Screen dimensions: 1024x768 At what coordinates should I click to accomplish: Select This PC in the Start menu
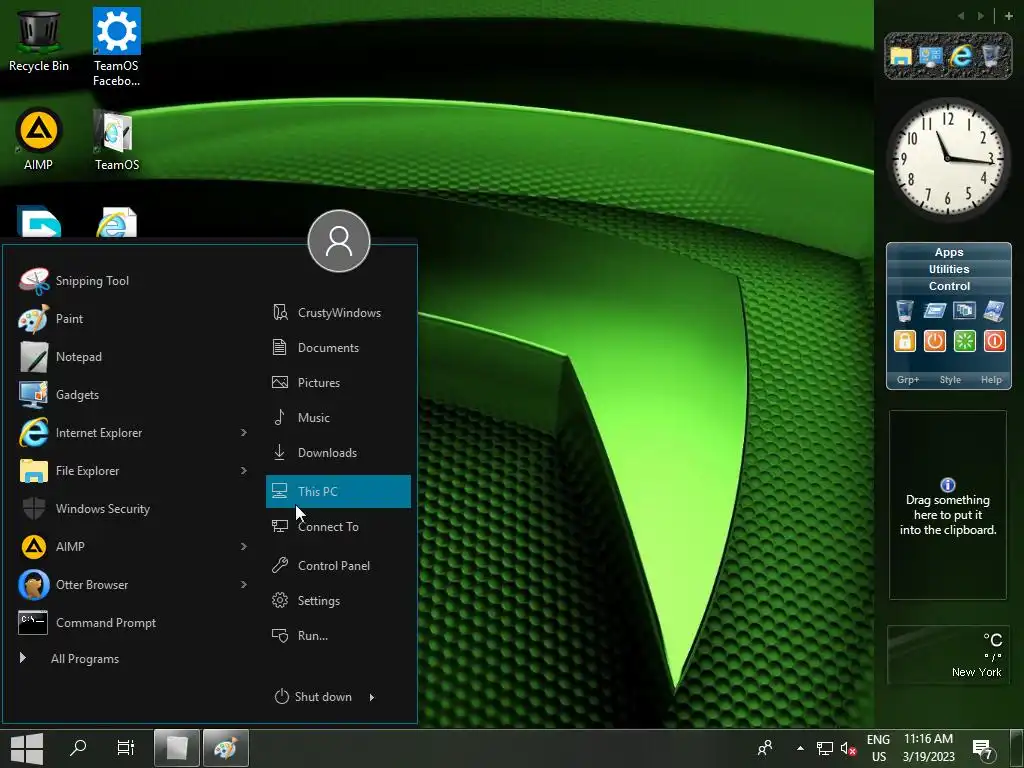coord(338,491)
